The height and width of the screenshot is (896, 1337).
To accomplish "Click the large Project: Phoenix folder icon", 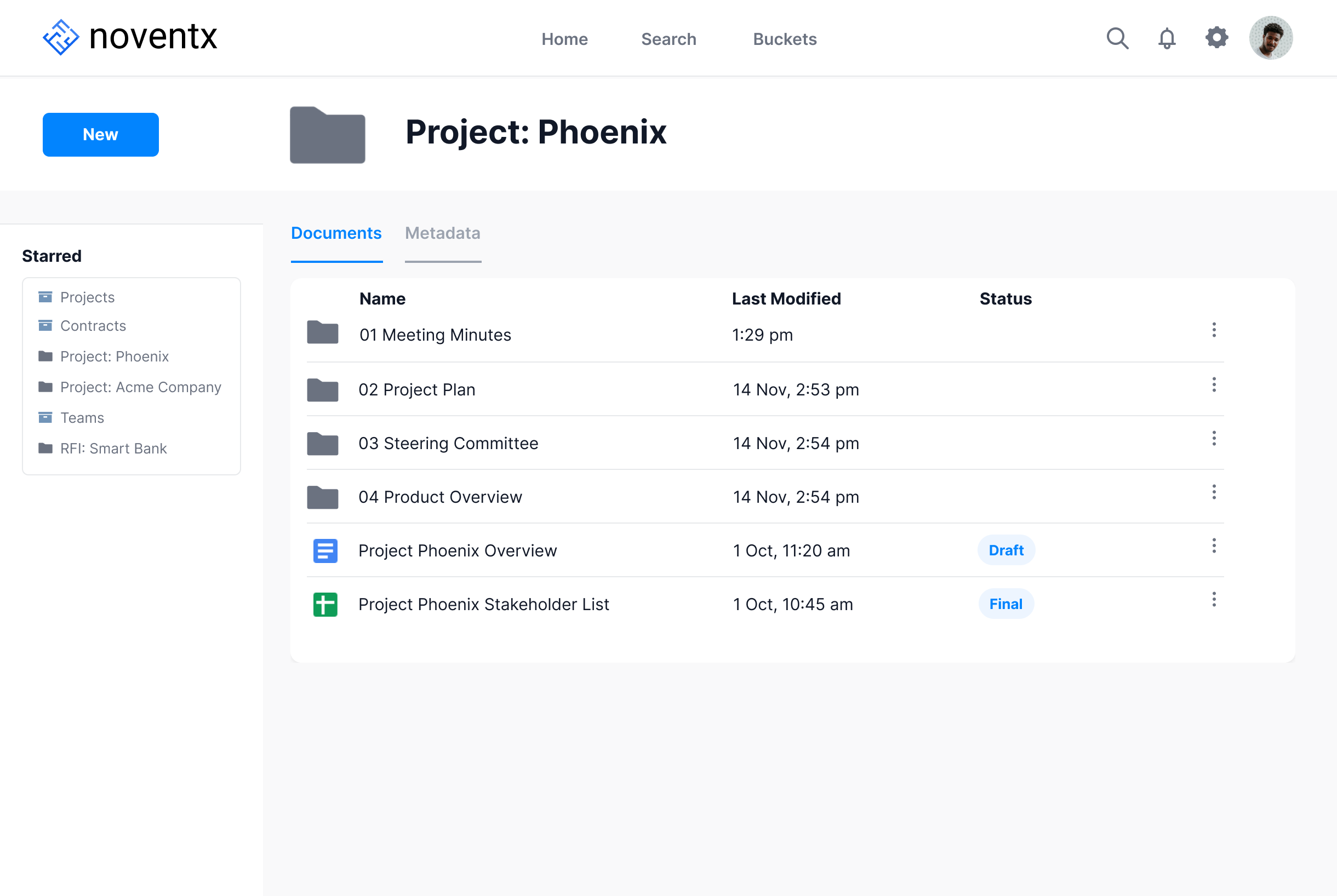I will point(328,135).
